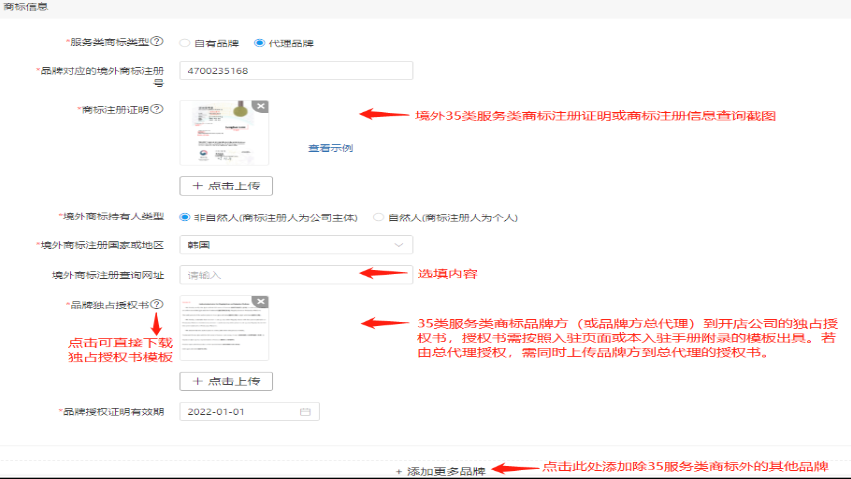Open calendar icon in 品牌授权证明有效期 field
Viewport: 851px width, 479px height.
pos(305,411)
